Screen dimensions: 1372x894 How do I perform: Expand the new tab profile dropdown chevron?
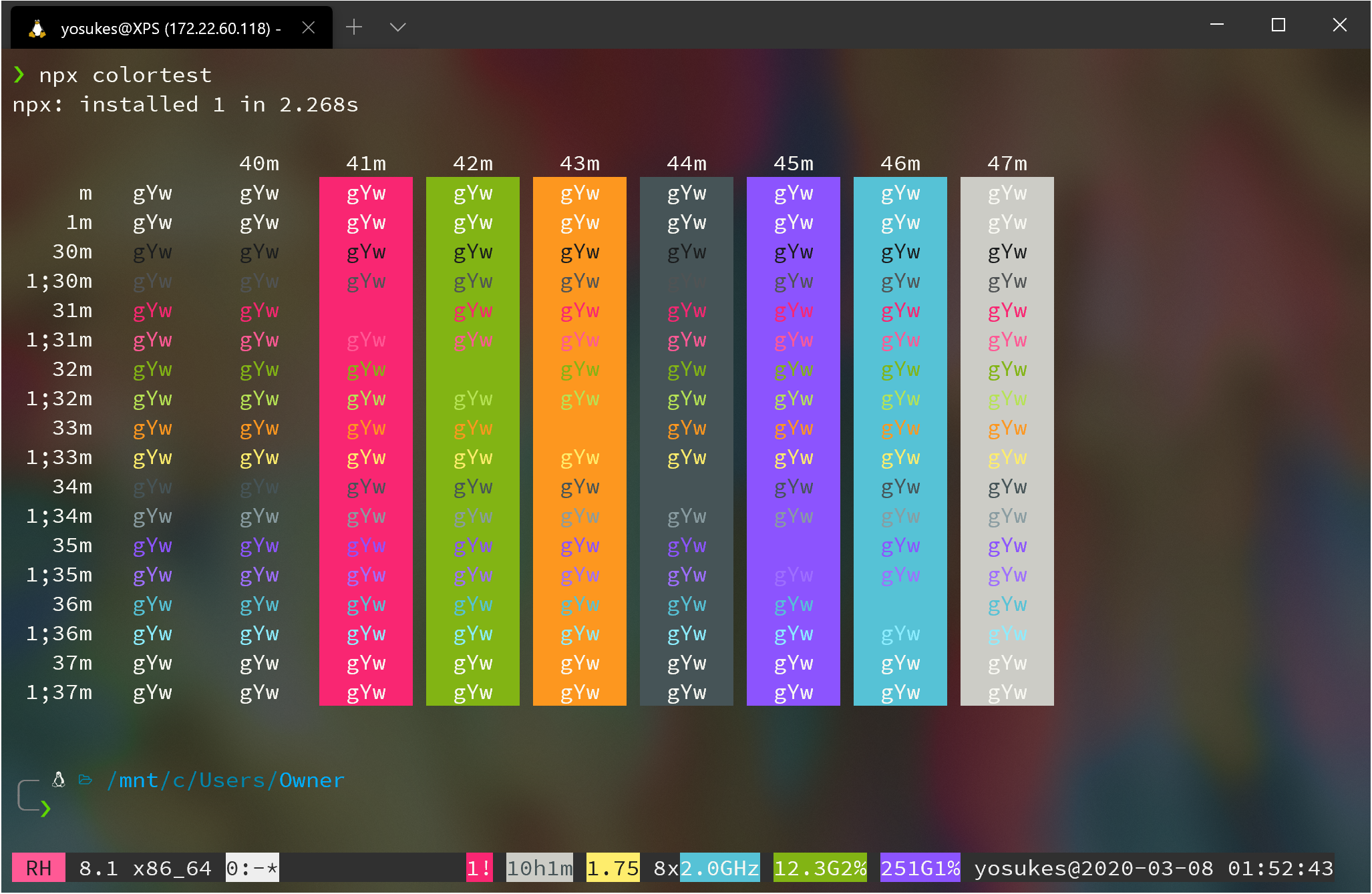click(397, 27)
